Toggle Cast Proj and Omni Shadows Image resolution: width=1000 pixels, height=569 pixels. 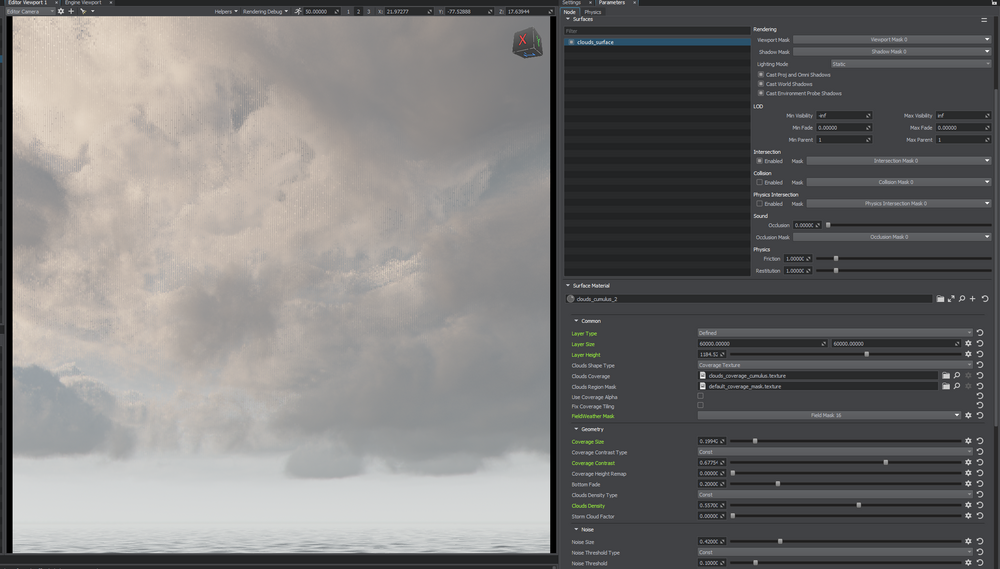coord(760,75)
